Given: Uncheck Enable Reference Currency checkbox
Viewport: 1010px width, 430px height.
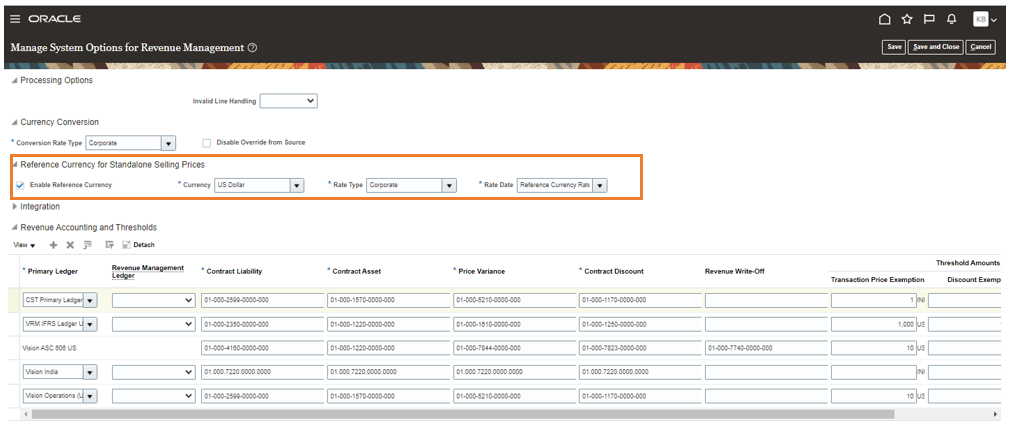Looking at the screenshot, I should pos(20,185).
